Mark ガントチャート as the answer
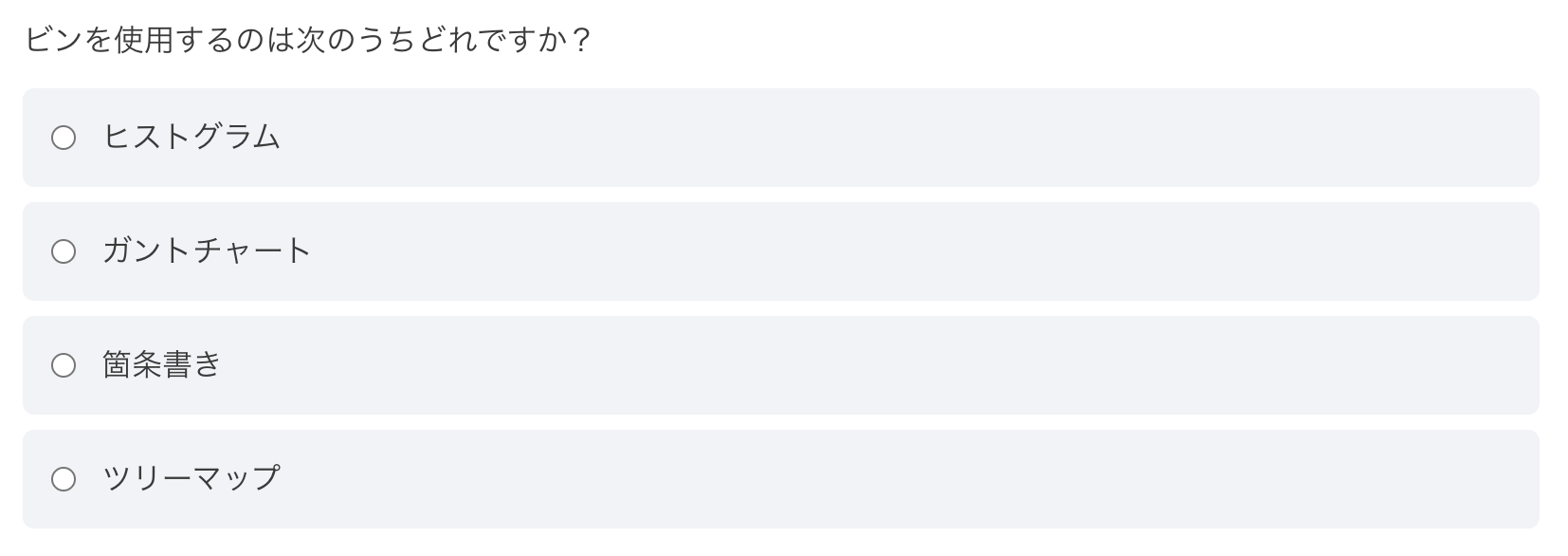Viewport: 1568px width, 556px height. [x=64, y=251]
